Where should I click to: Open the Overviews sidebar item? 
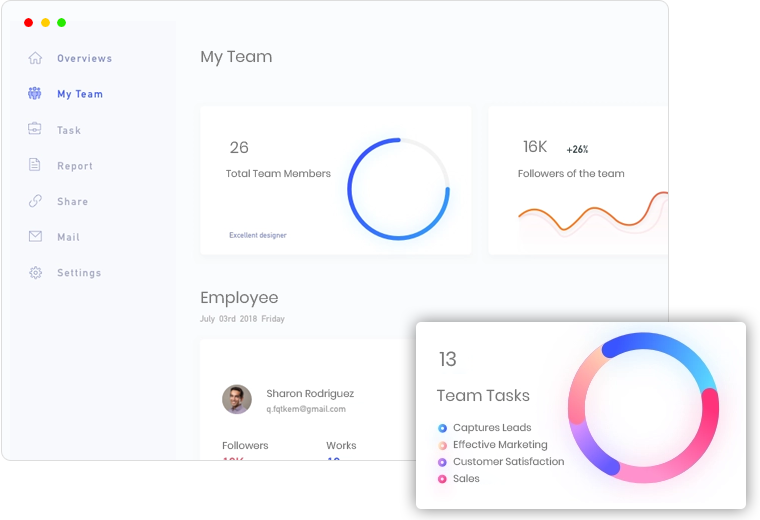84,59
